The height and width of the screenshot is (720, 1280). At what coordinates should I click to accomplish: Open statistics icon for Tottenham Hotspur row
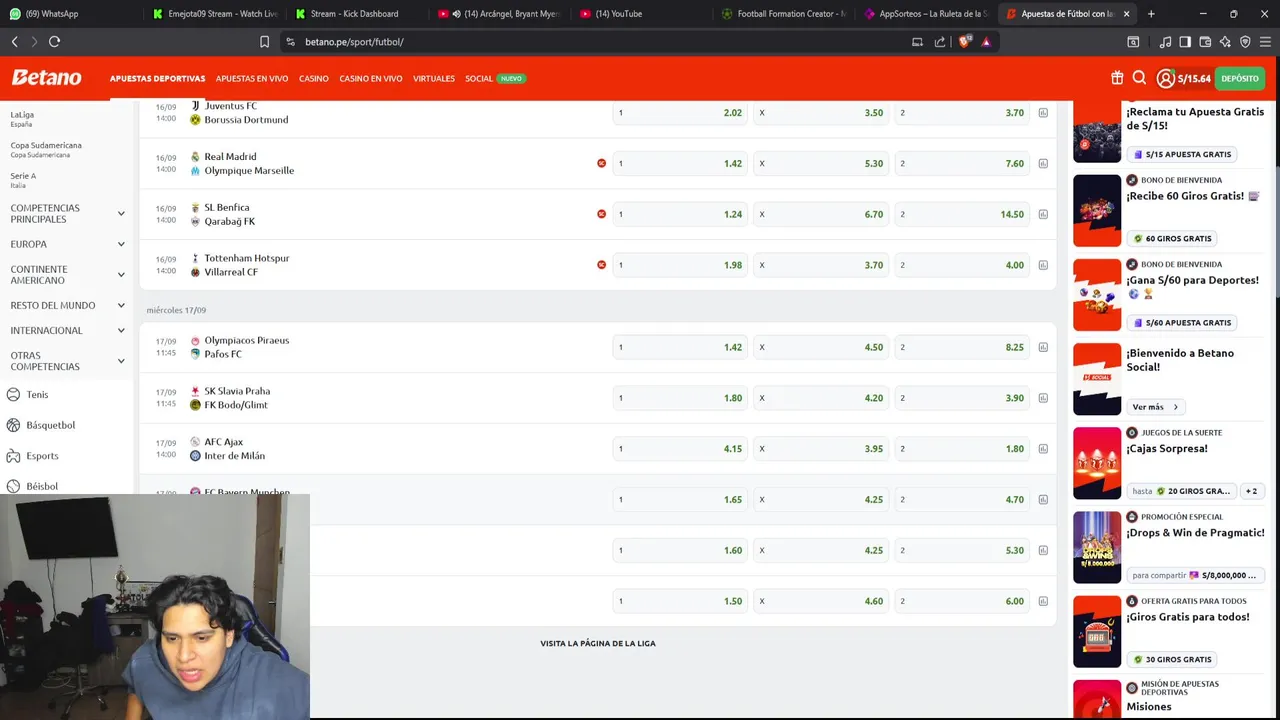tap(1043, 265)
